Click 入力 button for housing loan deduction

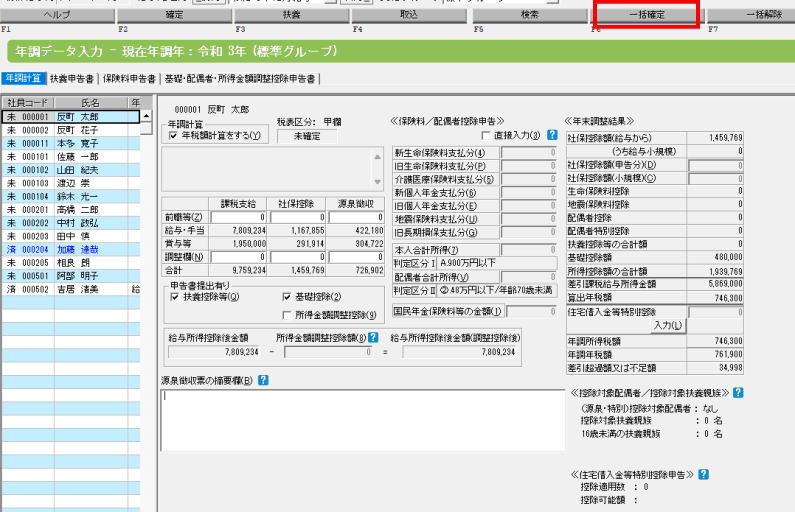click(666, 326)
